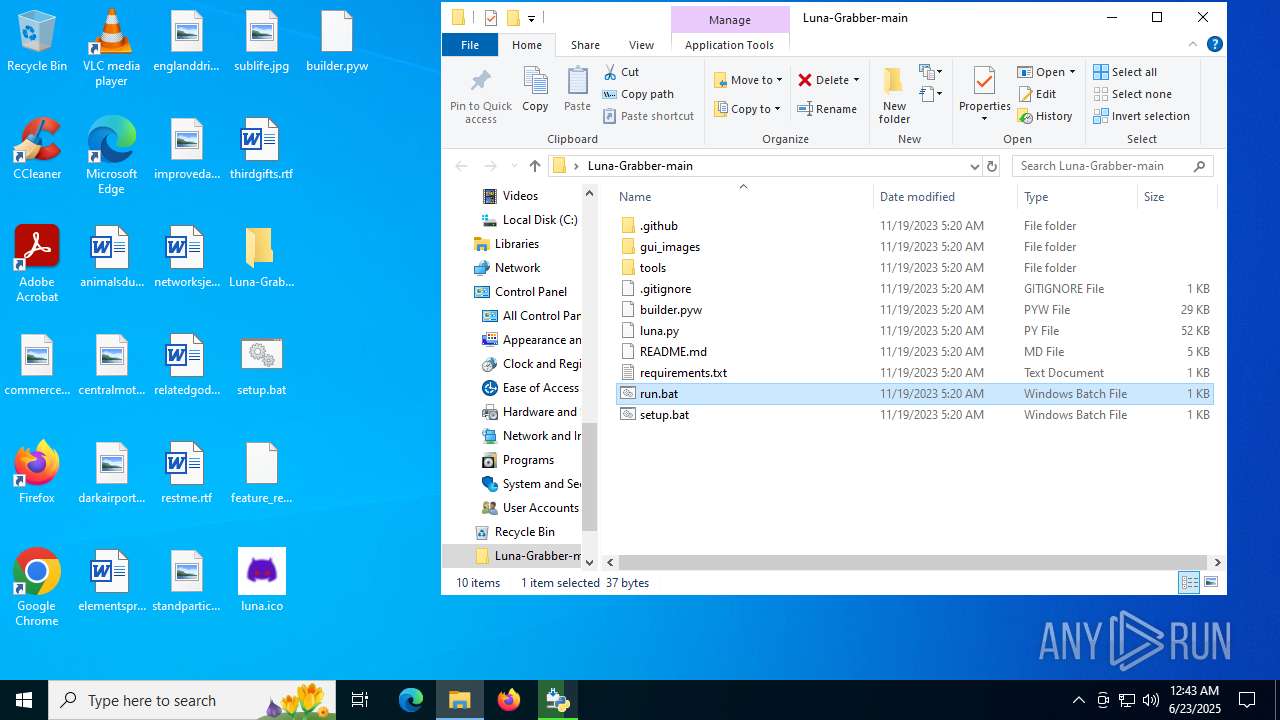Select Adobe Acrobat desktop shortcut

click(37, 263)
